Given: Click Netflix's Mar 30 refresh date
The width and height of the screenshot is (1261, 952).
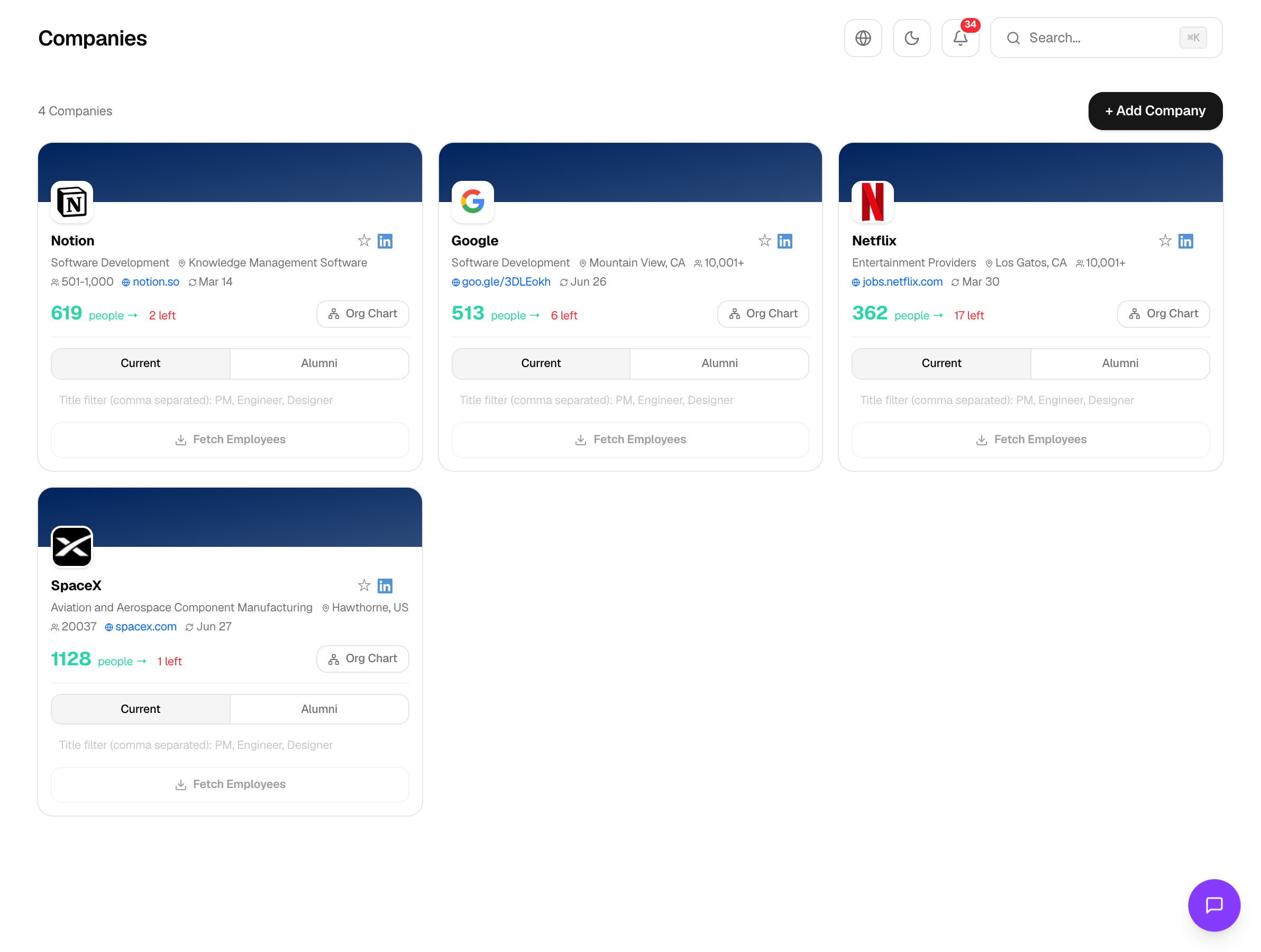Looking at the screenshot, I should (975, 281).
